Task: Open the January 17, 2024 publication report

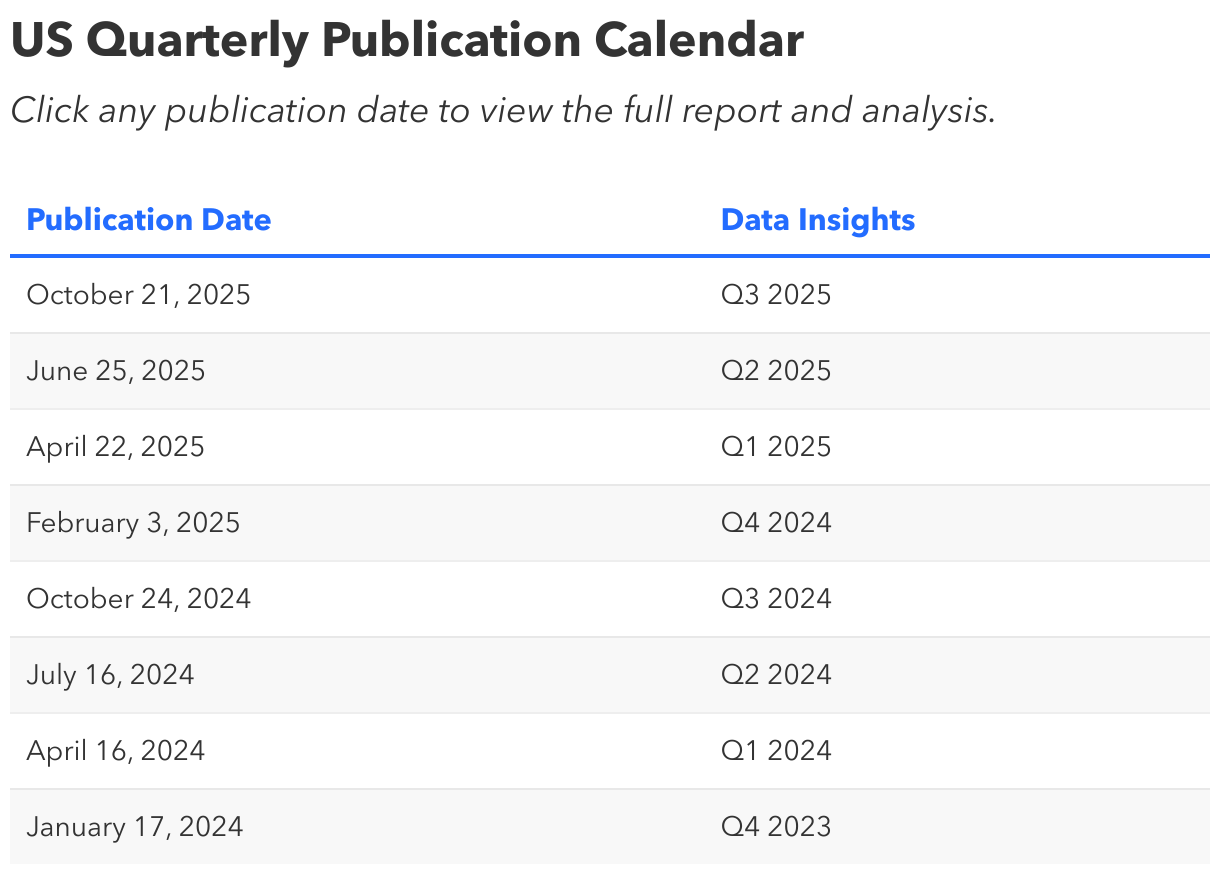Action: click(x=135, y=827)
